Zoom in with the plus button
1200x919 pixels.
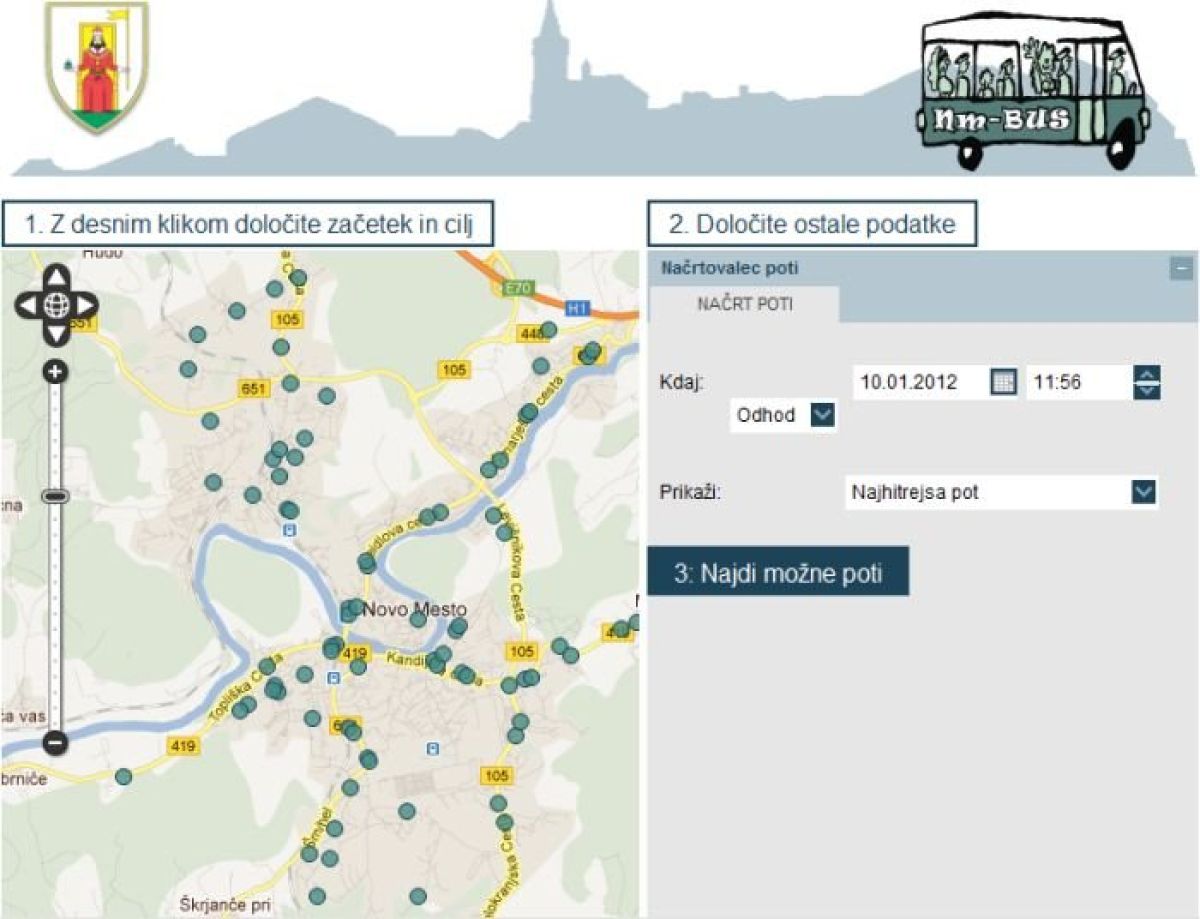click(x=56, y=372)
